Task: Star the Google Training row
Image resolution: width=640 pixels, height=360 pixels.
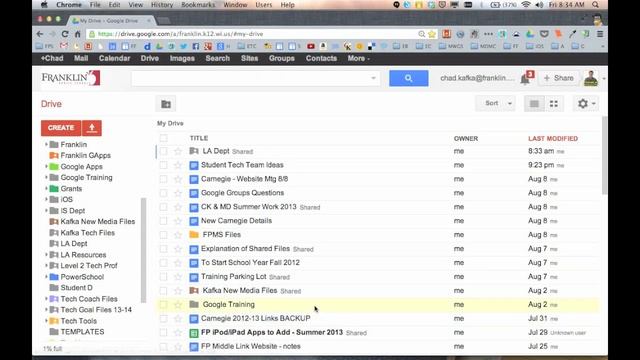Action: tap(178, 304)
